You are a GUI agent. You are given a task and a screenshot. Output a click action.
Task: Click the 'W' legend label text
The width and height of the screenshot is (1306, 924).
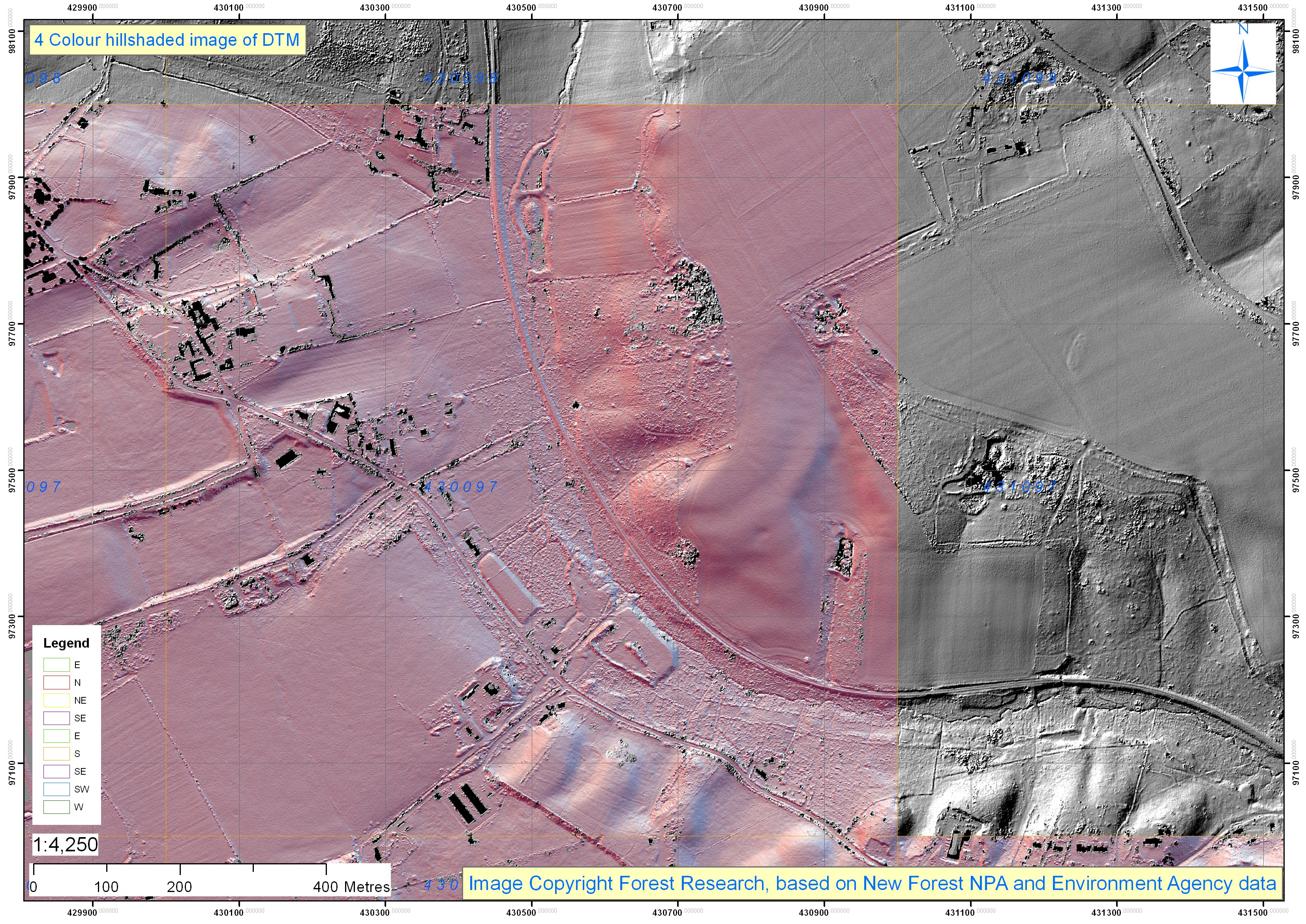(79, 807)
